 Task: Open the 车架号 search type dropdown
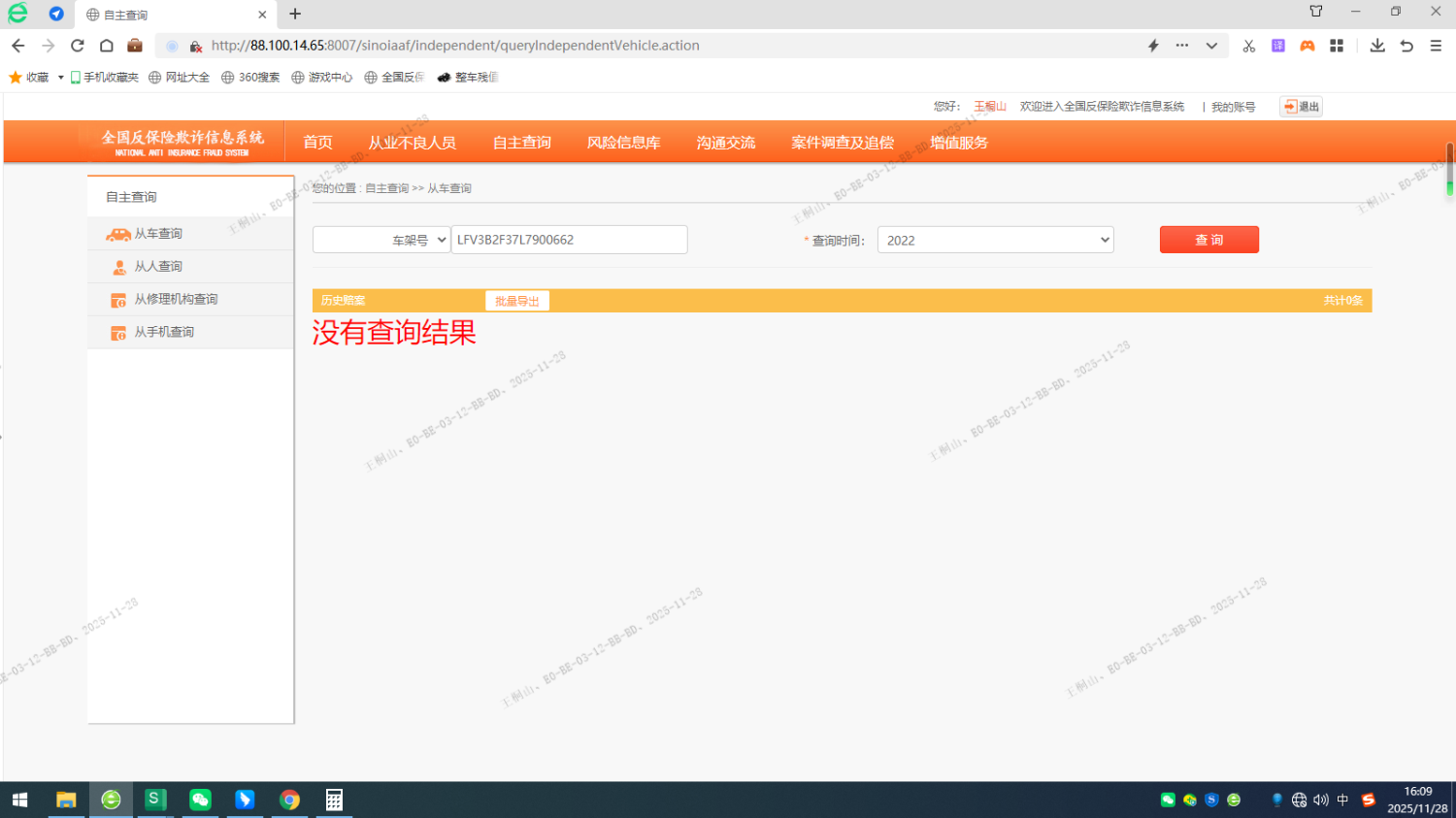point(381,240)
